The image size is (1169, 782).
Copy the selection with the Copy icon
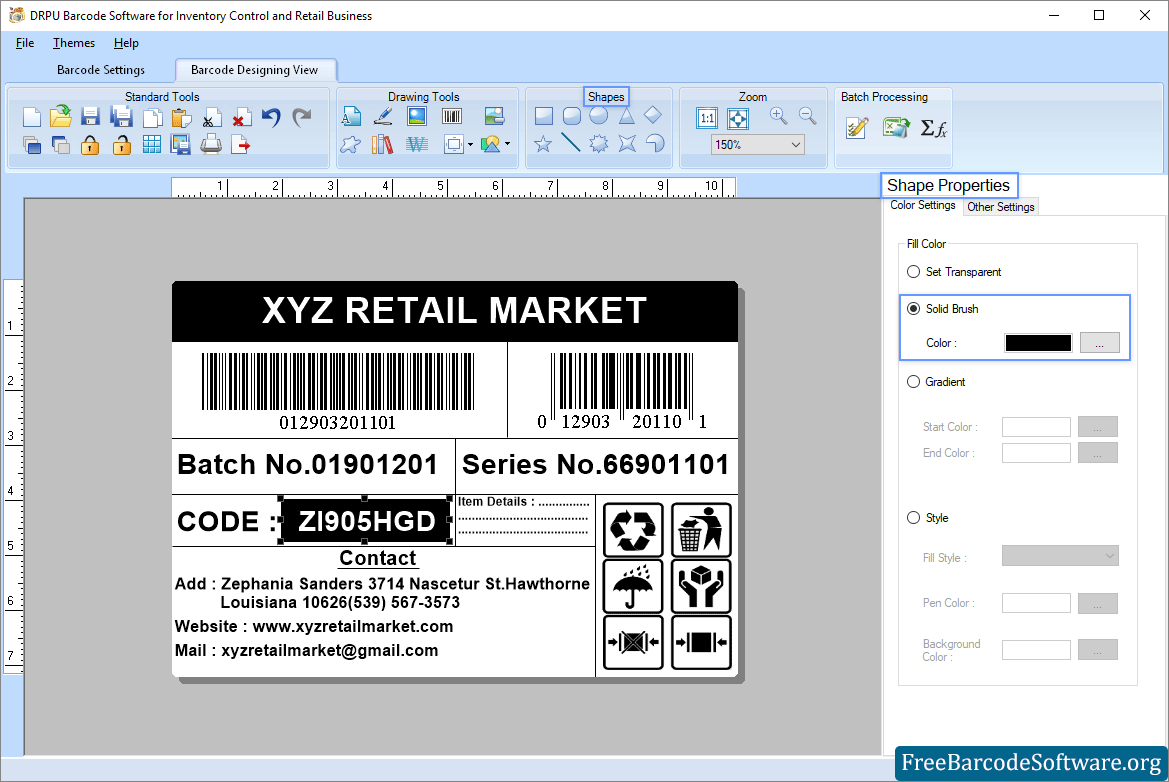pos(152,118)
